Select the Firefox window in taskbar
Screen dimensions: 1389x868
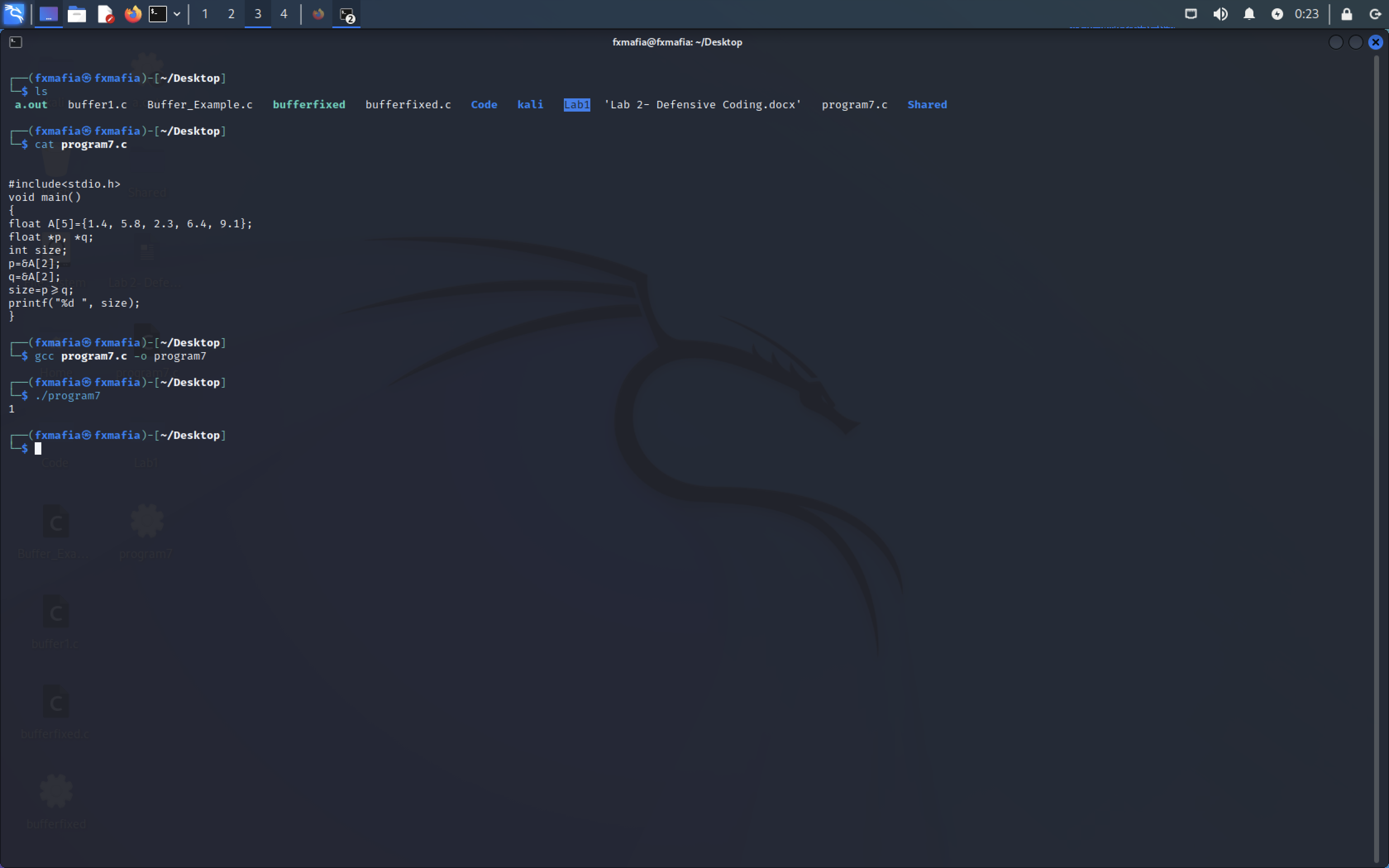[319, 14]
